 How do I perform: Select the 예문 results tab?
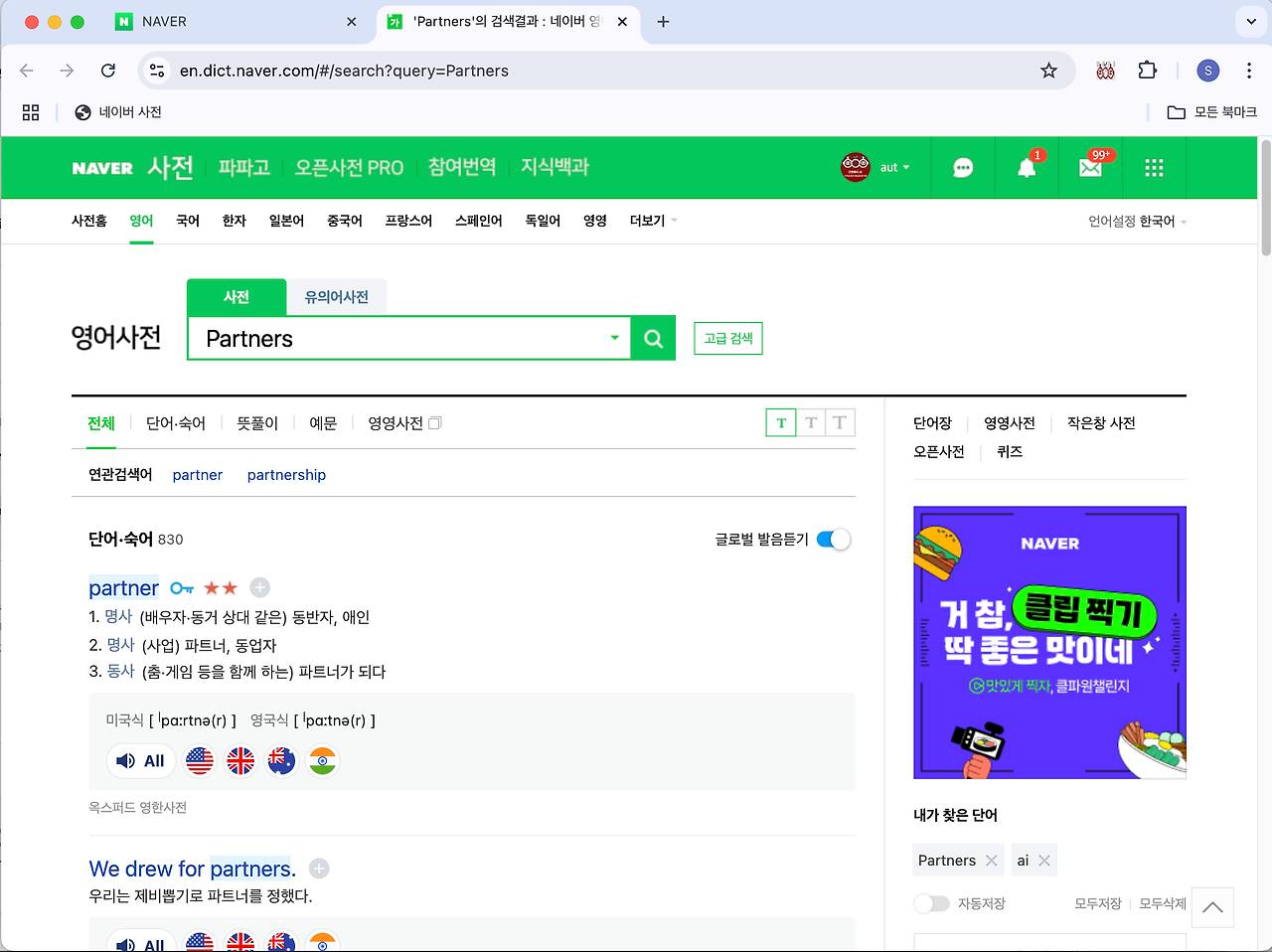coord(323,423)
